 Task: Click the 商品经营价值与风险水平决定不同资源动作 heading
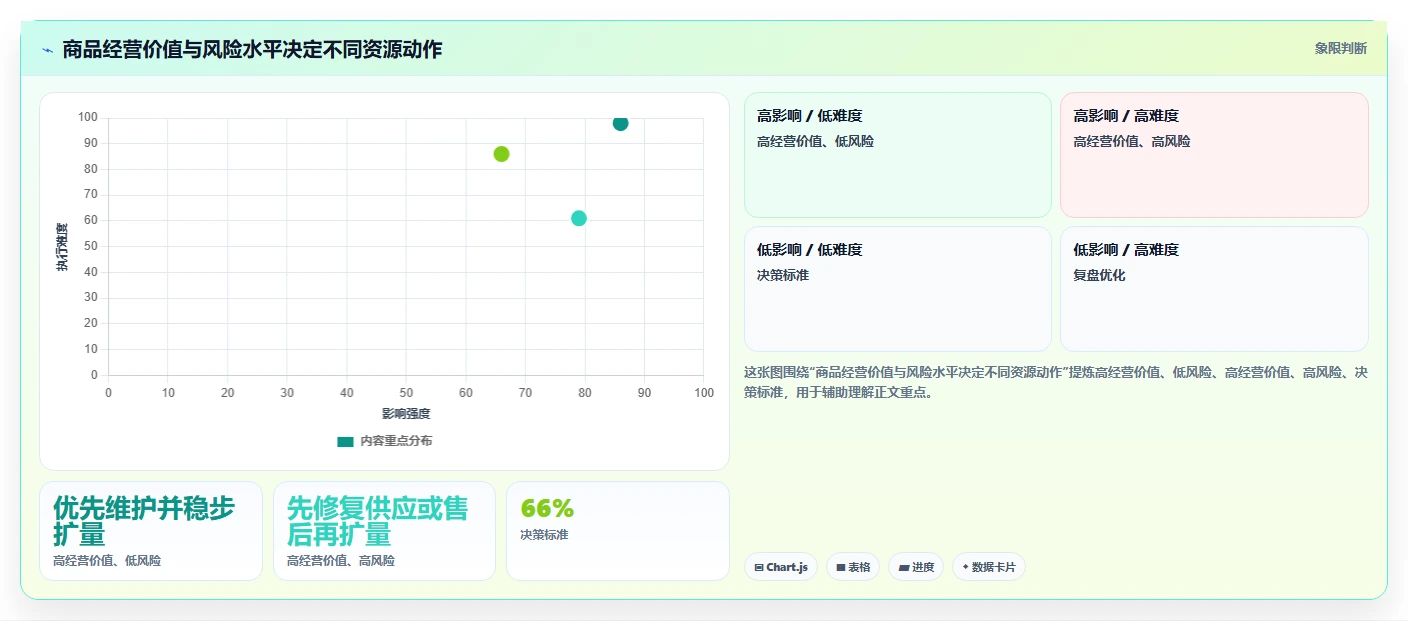tap(252, 49)
